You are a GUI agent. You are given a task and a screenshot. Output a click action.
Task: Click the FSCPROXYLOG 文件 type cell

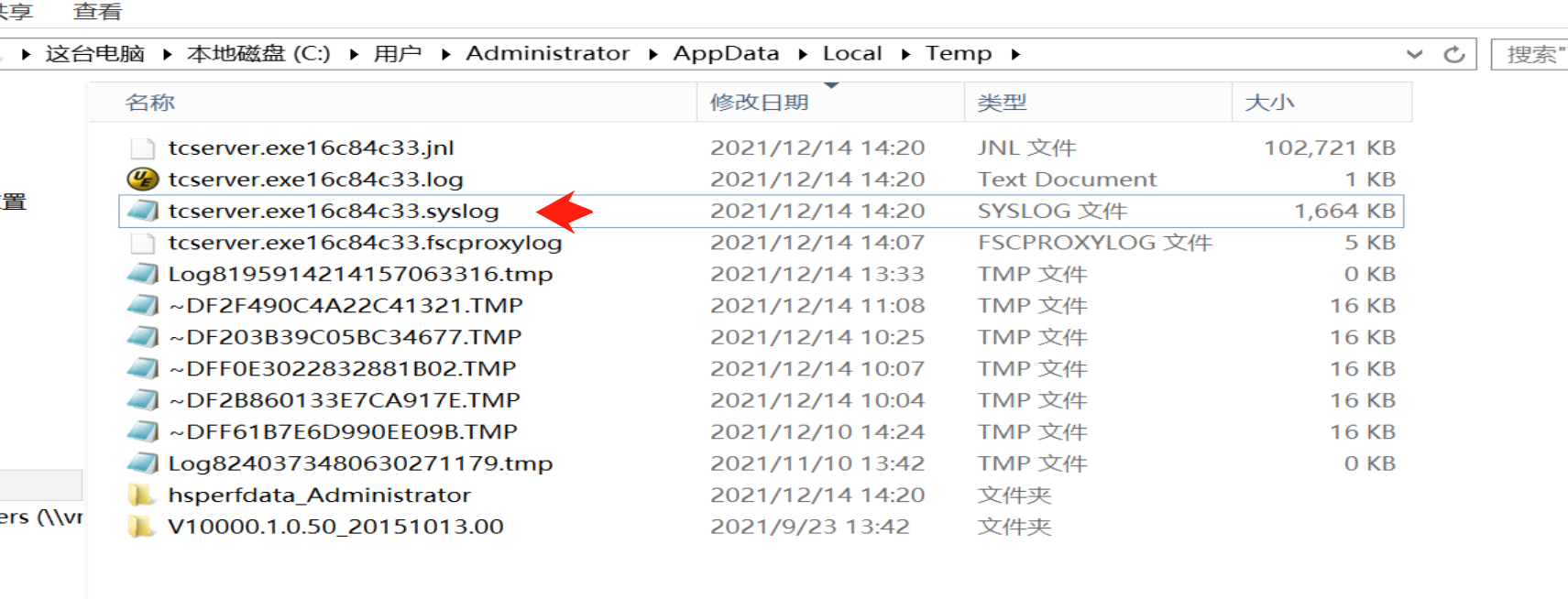[1094, 243]
